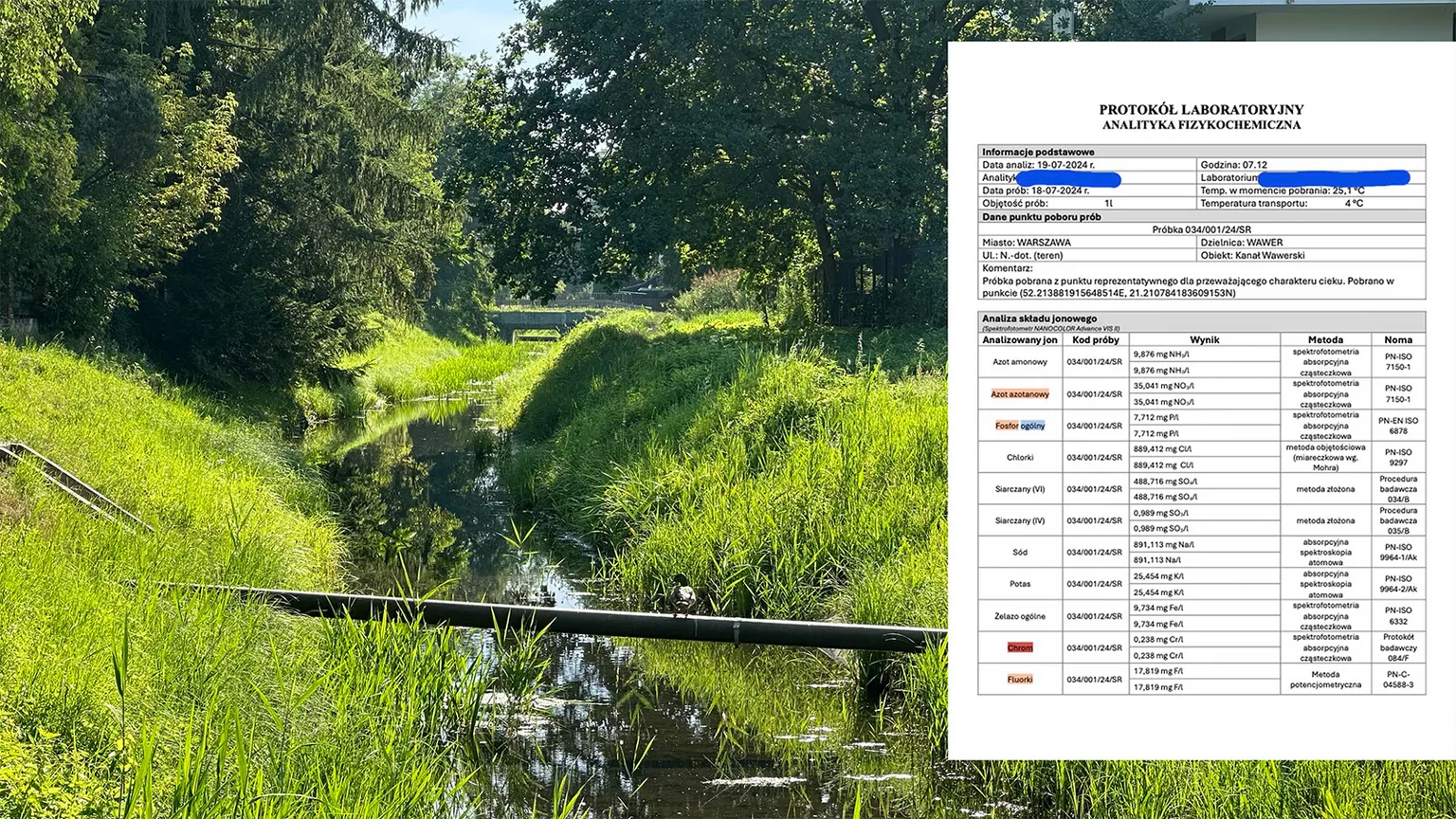The height and width of the screenshot is (819, 1456).
Task: Click the 'Analizowany jon' column header
Action: tap(1020, 339)
